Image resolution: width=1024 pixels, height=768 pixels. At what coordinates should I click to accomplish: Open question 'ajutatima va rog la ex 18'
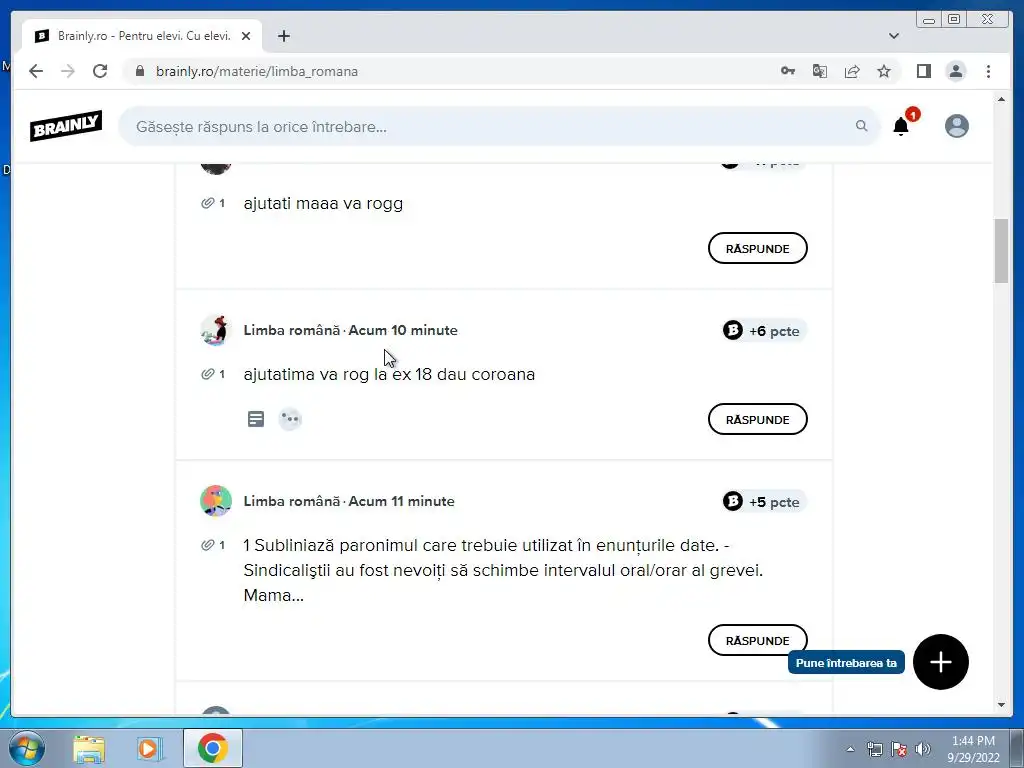coord(389,374)
